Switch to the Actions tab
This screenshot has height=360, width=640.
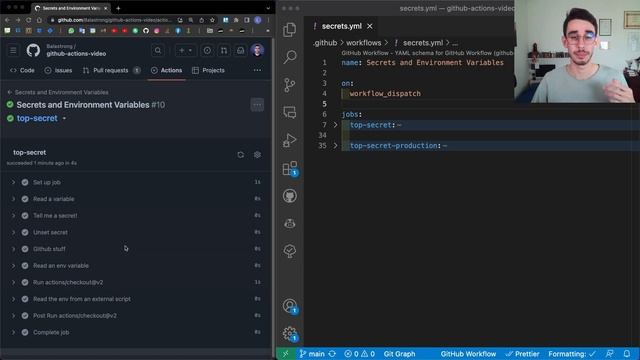(x=167, y=70)
